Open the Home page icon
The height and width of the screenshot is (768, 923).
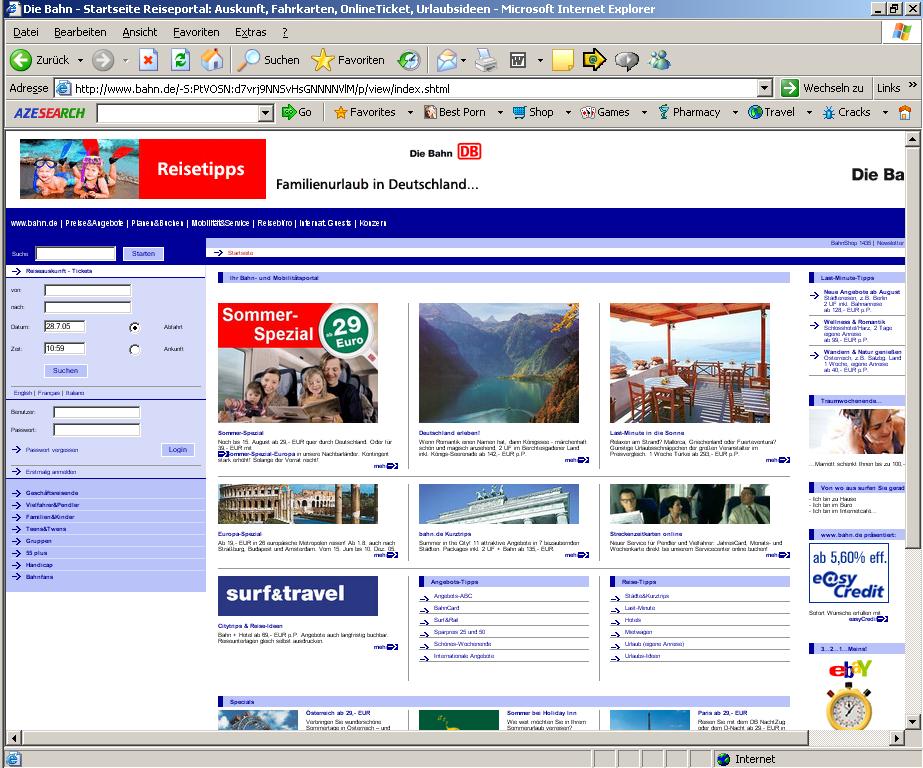tap(212, 60)
